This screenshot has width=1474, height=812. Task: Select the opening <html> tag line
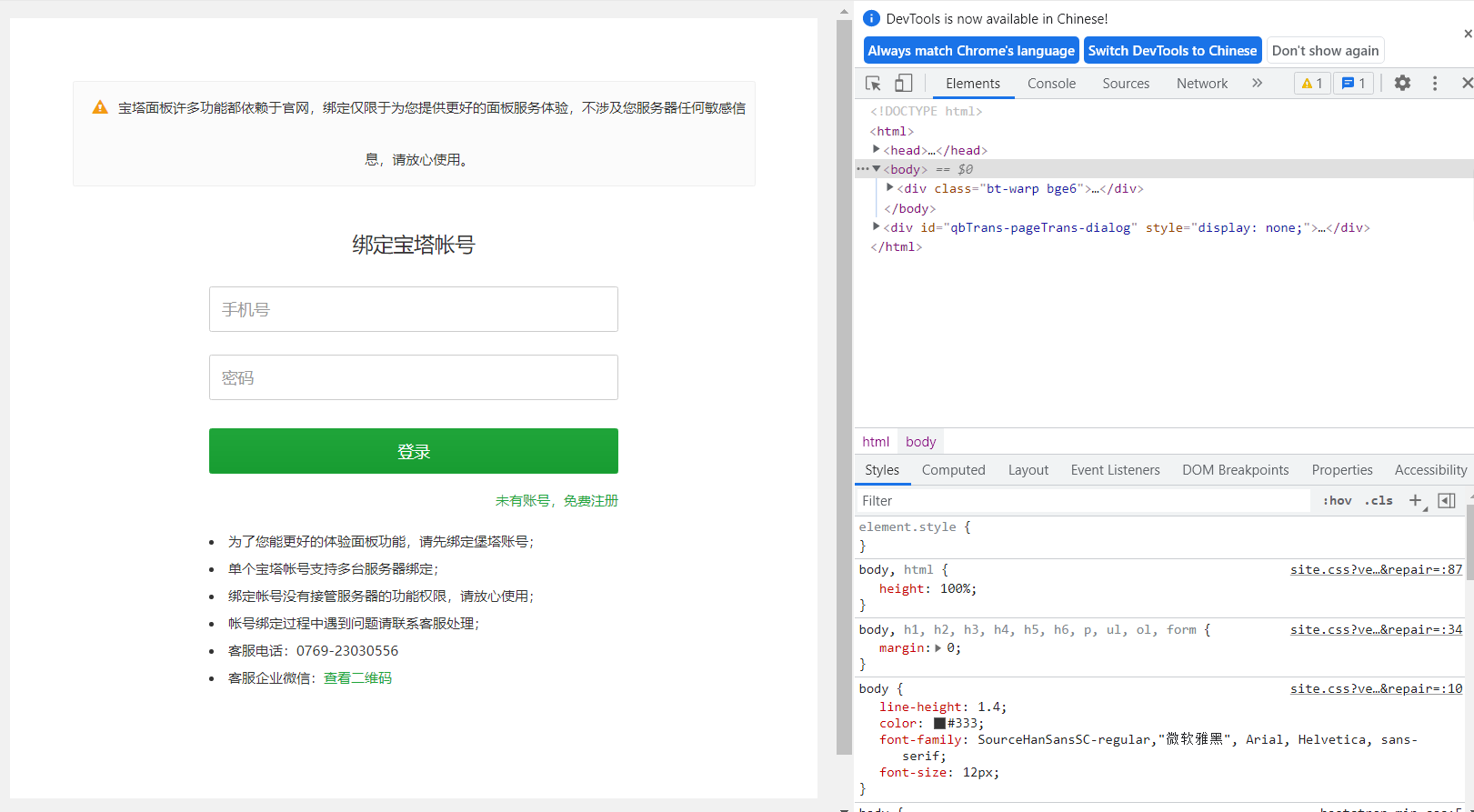click(892, 131)
